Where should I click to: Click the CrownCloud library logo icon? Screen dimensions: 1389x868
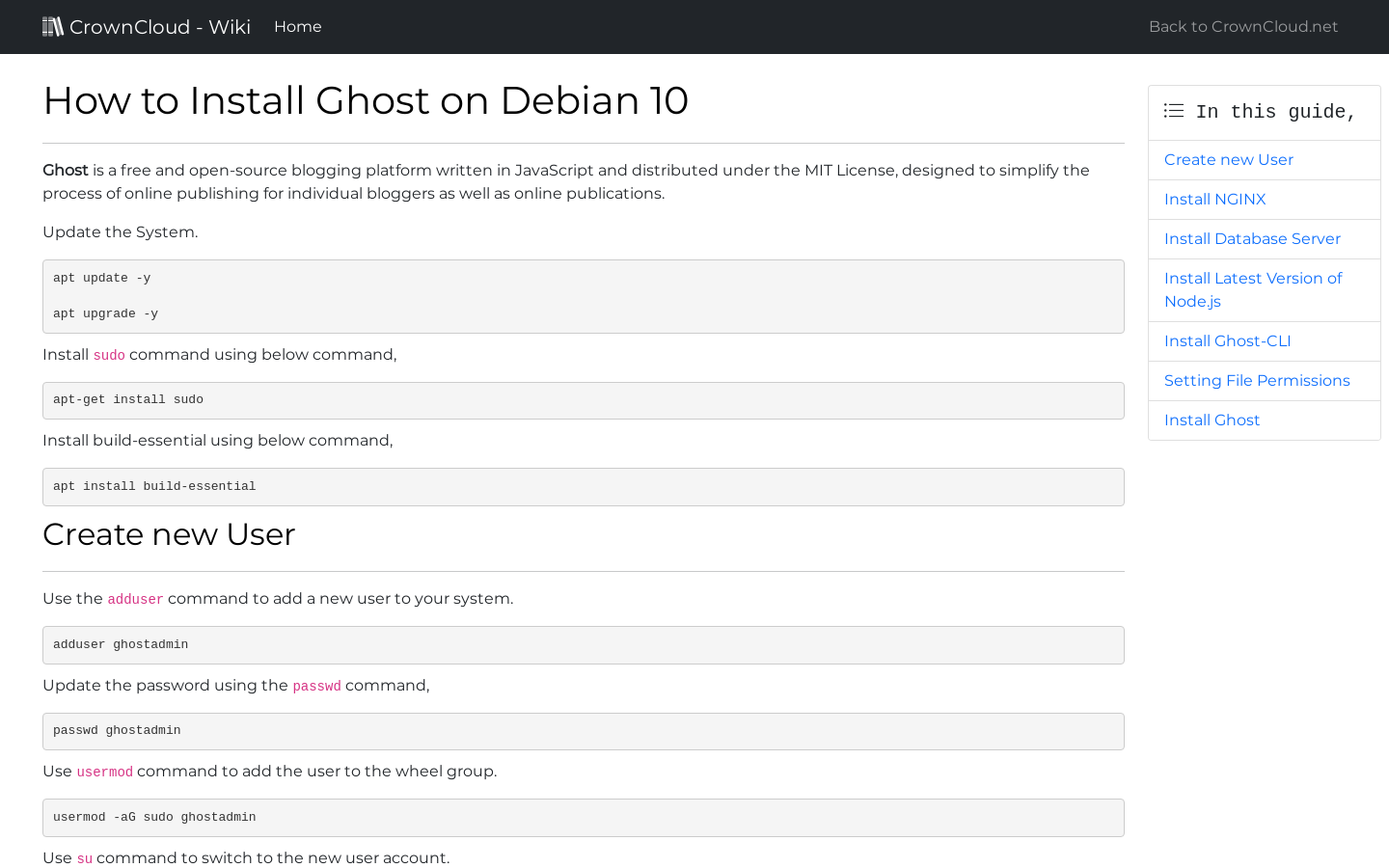(53, 26)
